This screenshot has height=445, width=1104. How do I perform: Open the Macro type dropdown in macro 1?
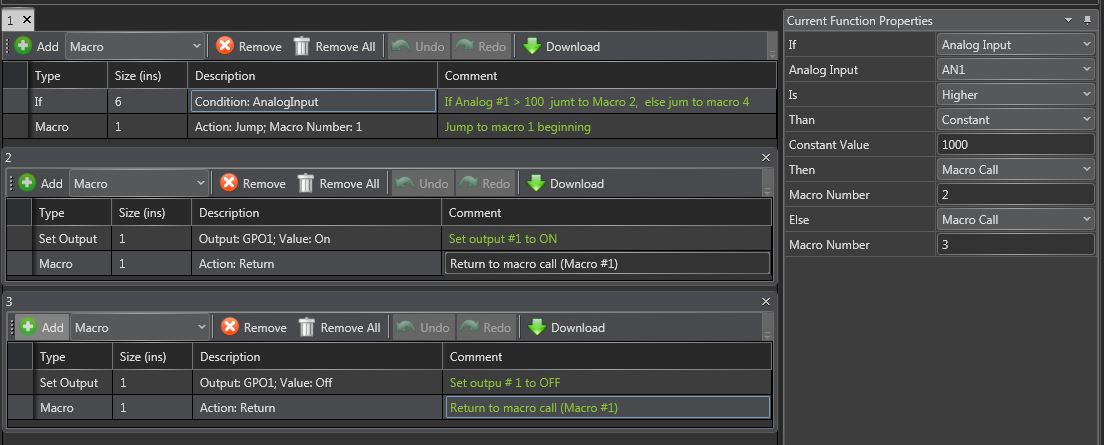click(195, 46)
